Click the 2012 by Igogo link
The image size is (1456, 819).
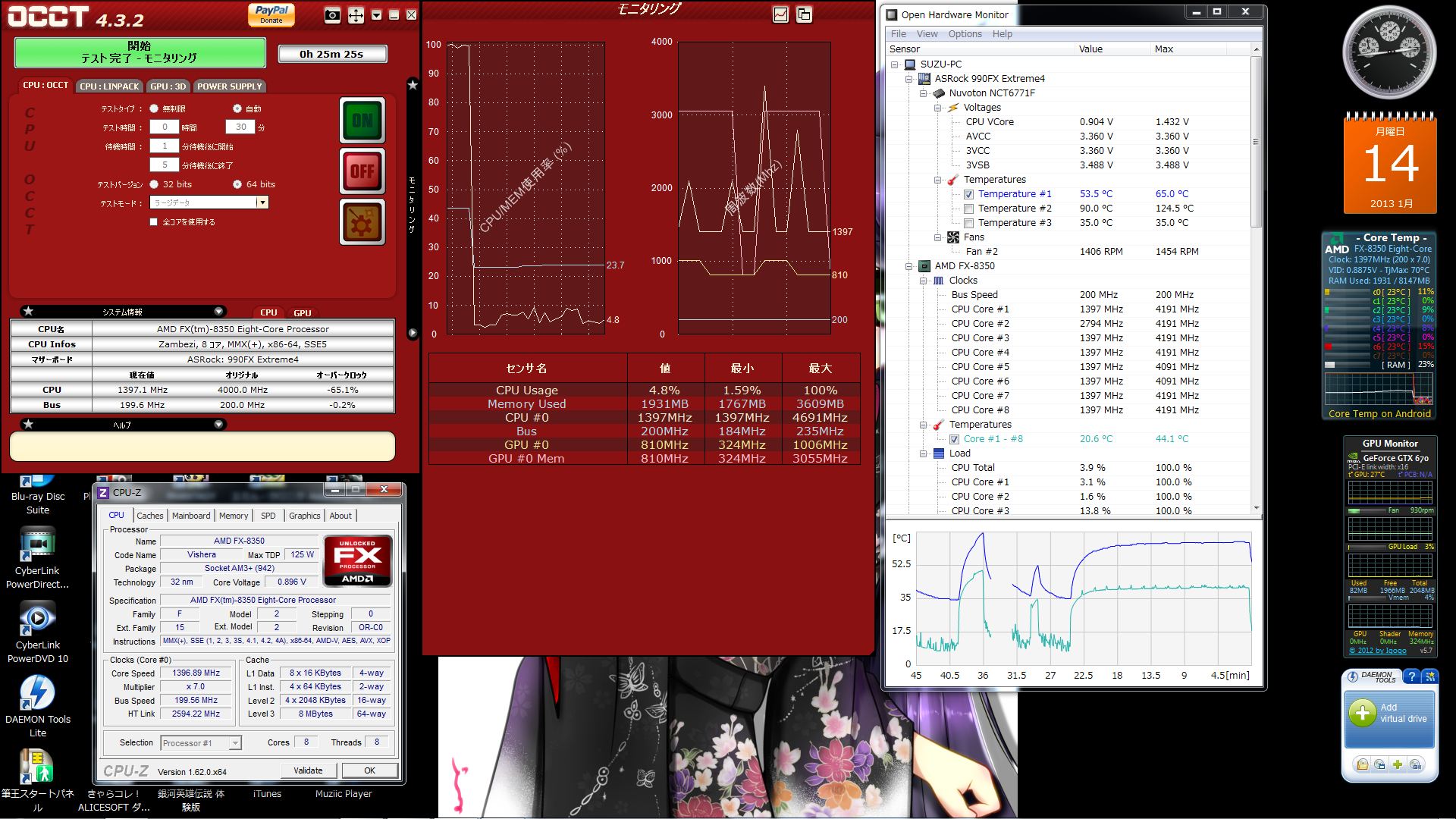(1377, 651)
